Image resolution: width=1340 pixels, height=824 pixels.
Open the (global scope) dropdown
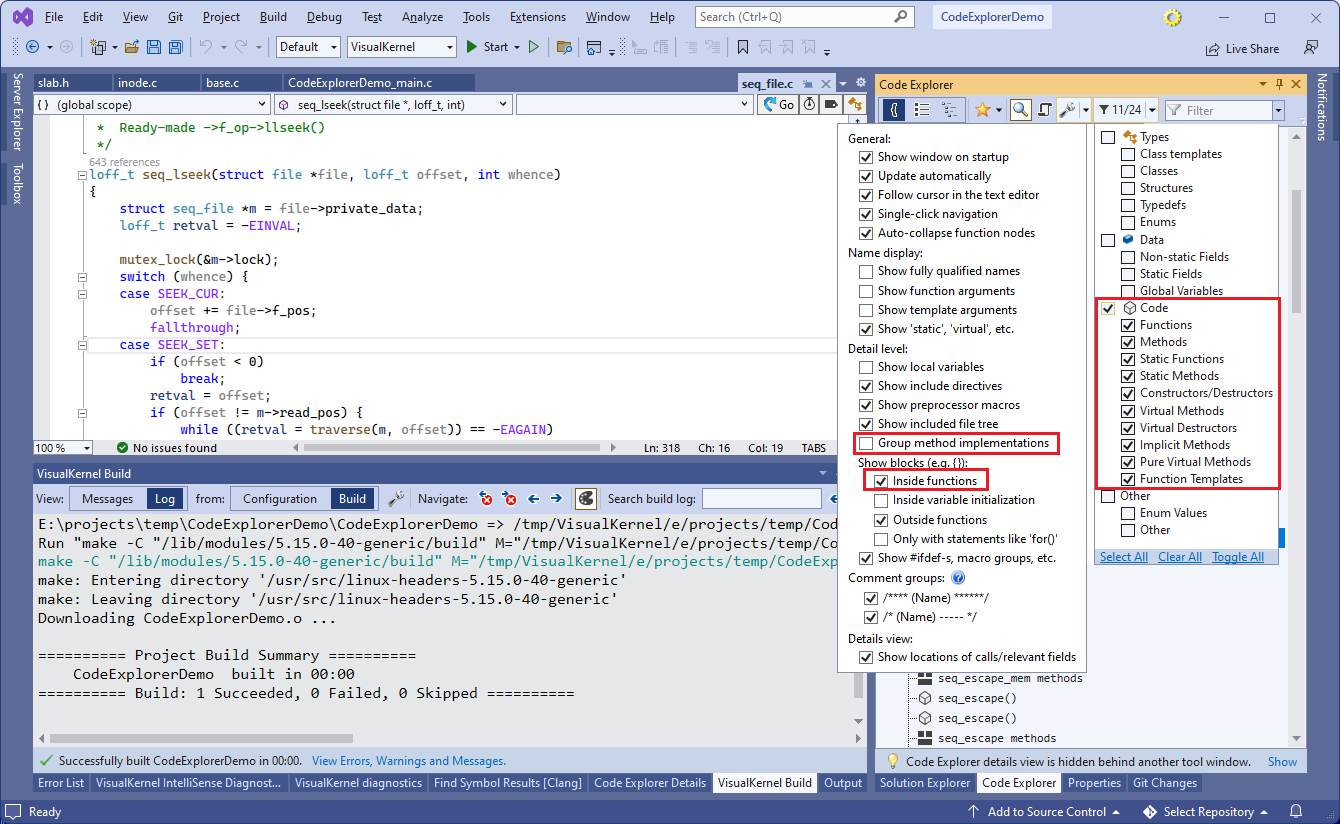pos(152,104)
